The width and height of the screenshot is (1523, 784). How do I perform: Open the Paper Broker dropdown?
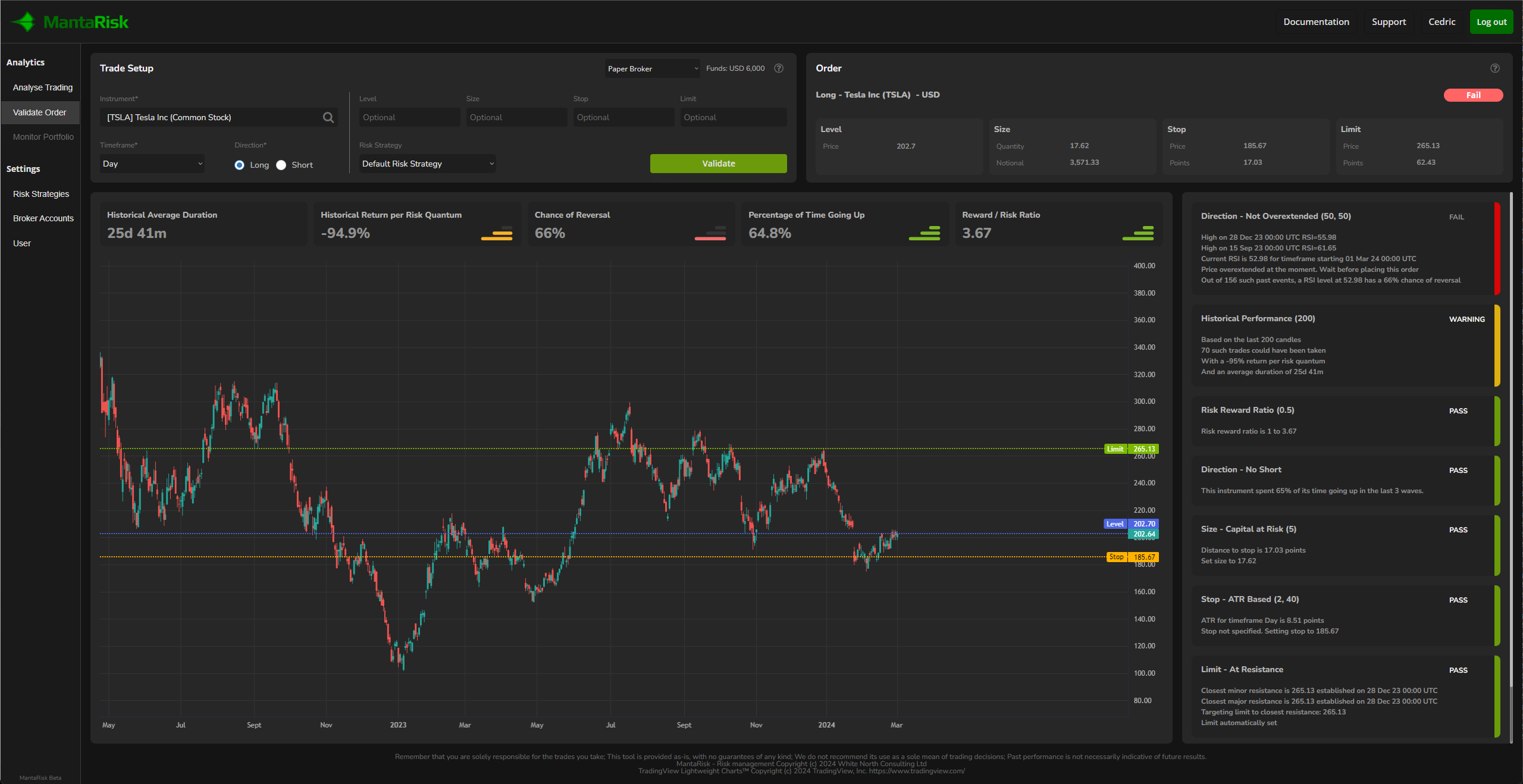[x=652, y=69]
